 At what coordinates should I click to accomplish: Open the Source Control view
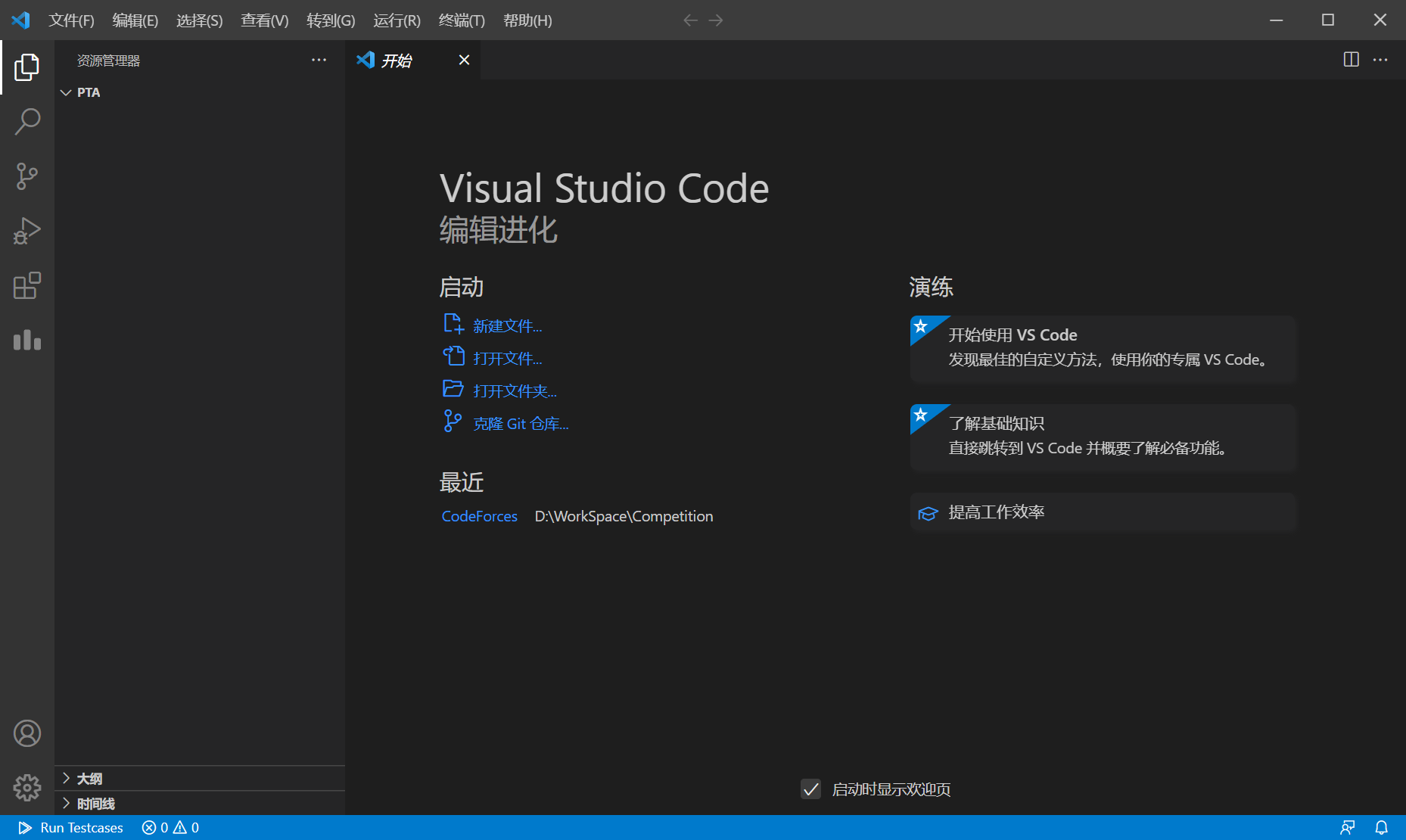27,176
